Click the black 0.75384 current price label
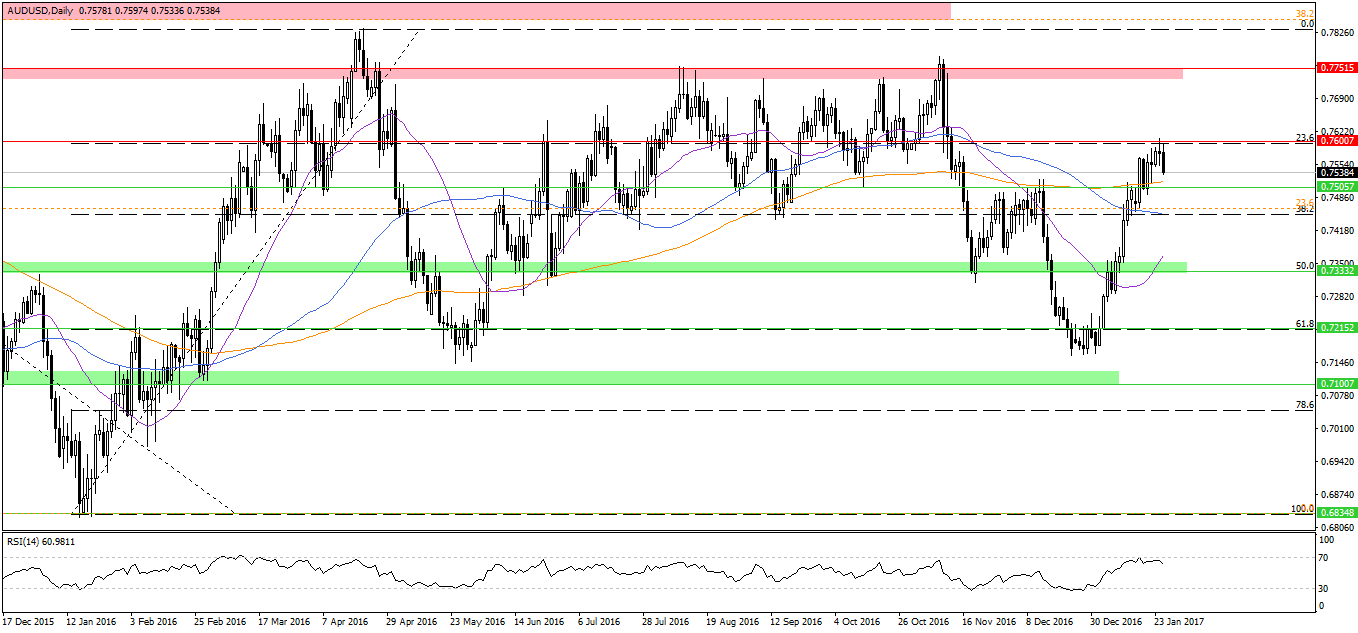1358x633 pixels. click(1337, 172)
